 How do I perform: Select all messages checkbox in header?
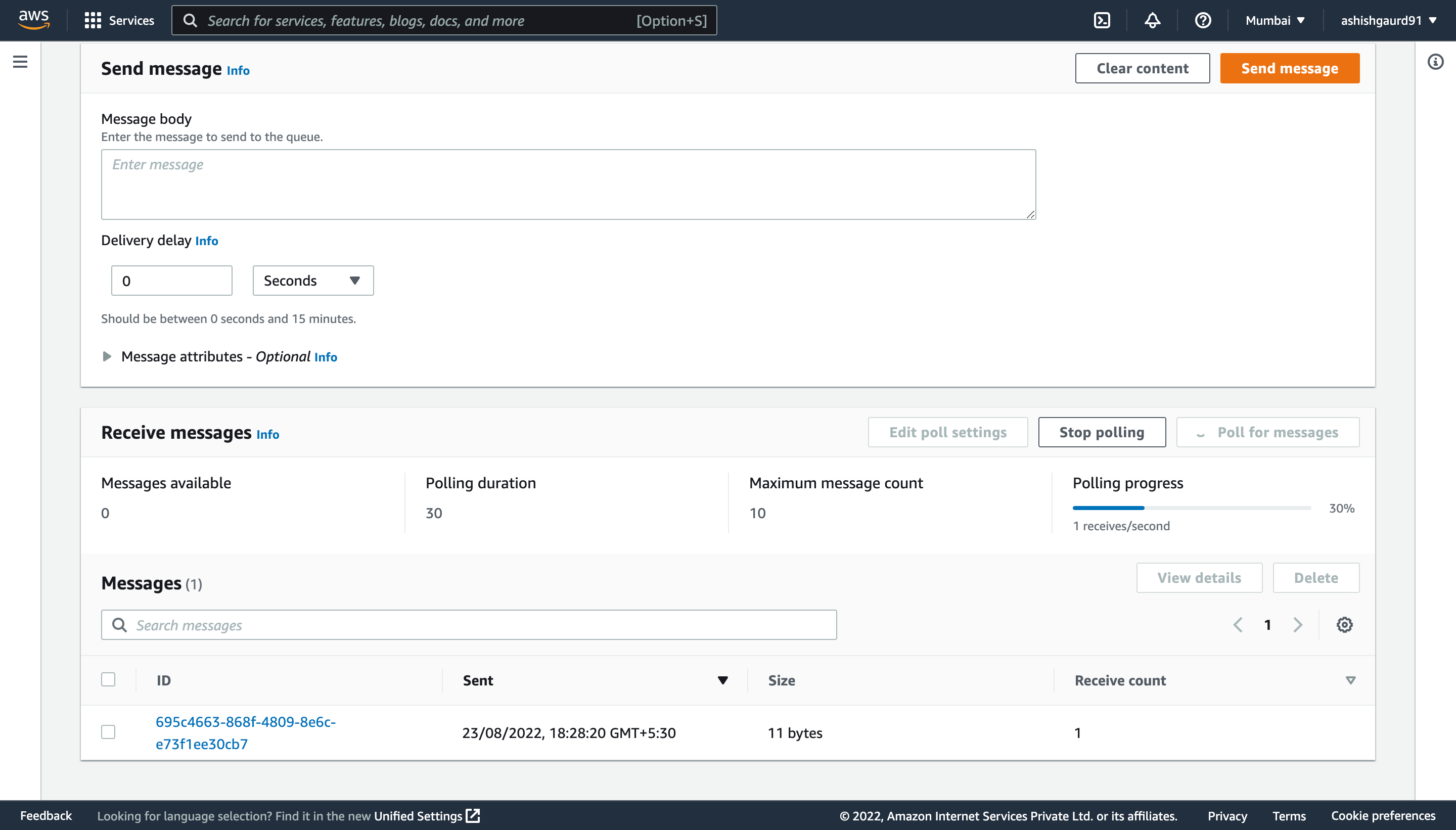[108, 679]
